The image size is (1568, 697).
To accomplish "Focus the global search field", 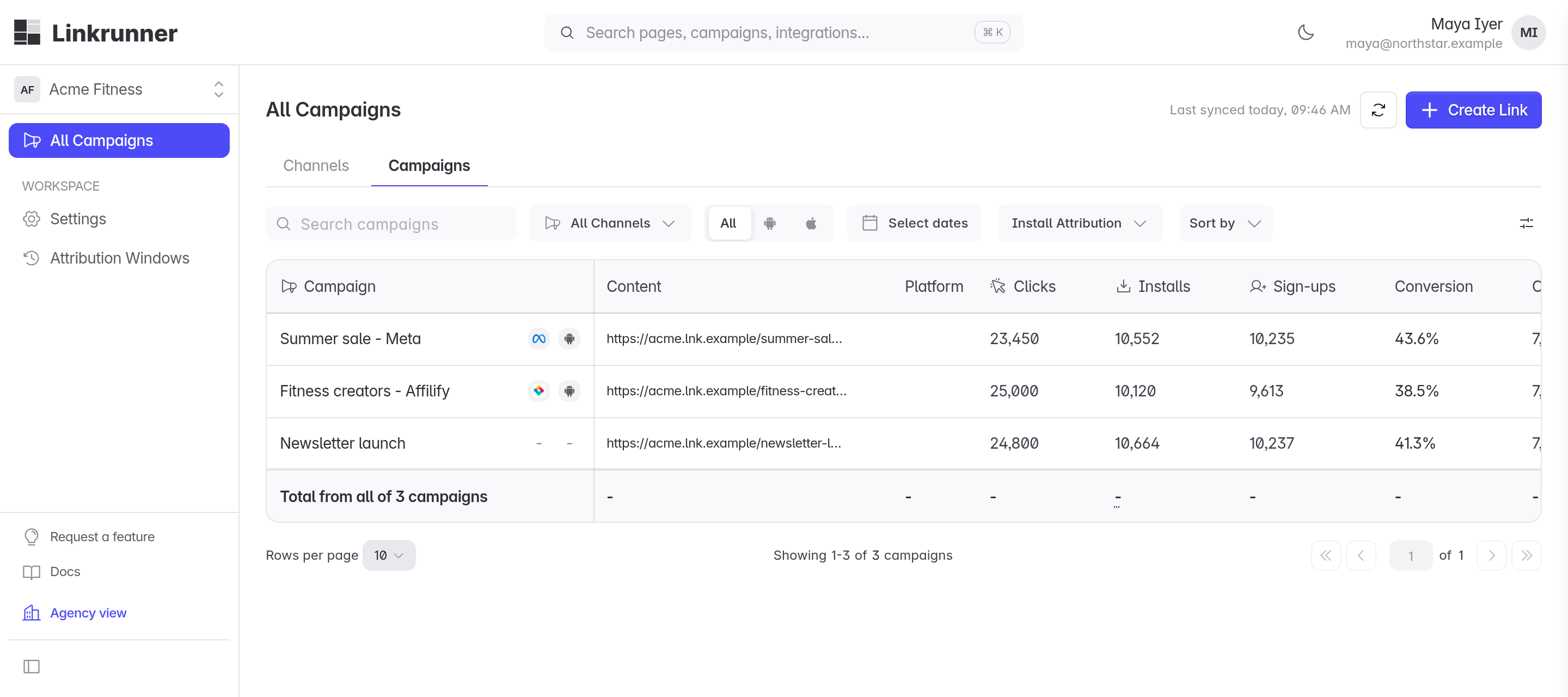I will (x=783, y=32).
